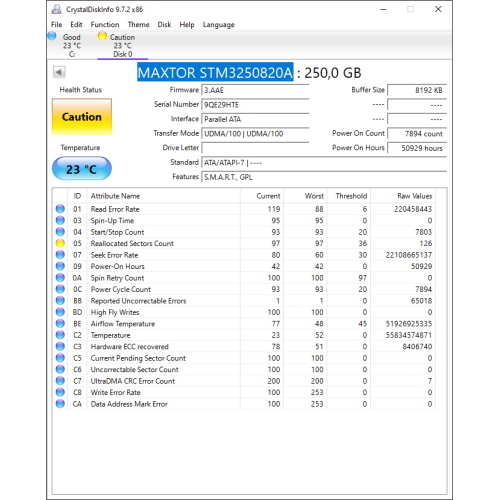Click blue status icon for Read Error Rate
The height and width of the screenshot is (500, 500).
60,209
